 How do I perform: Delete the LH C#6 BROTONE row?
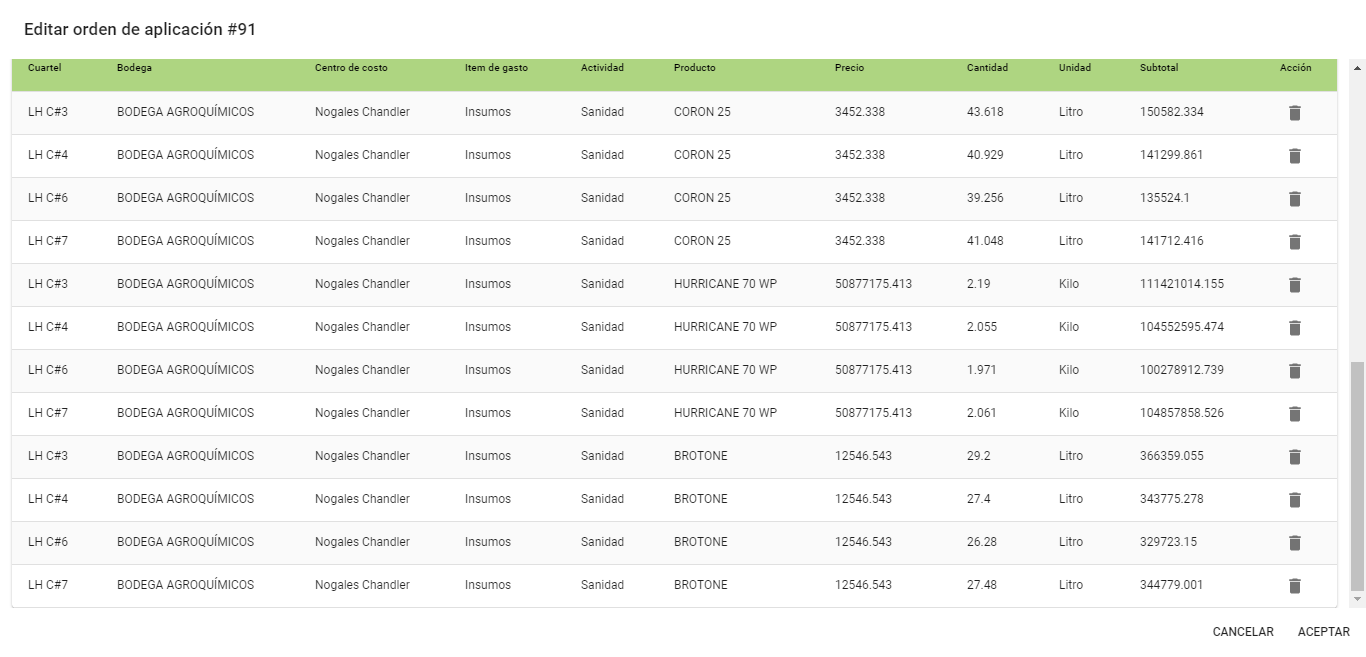coord(1294,543)
